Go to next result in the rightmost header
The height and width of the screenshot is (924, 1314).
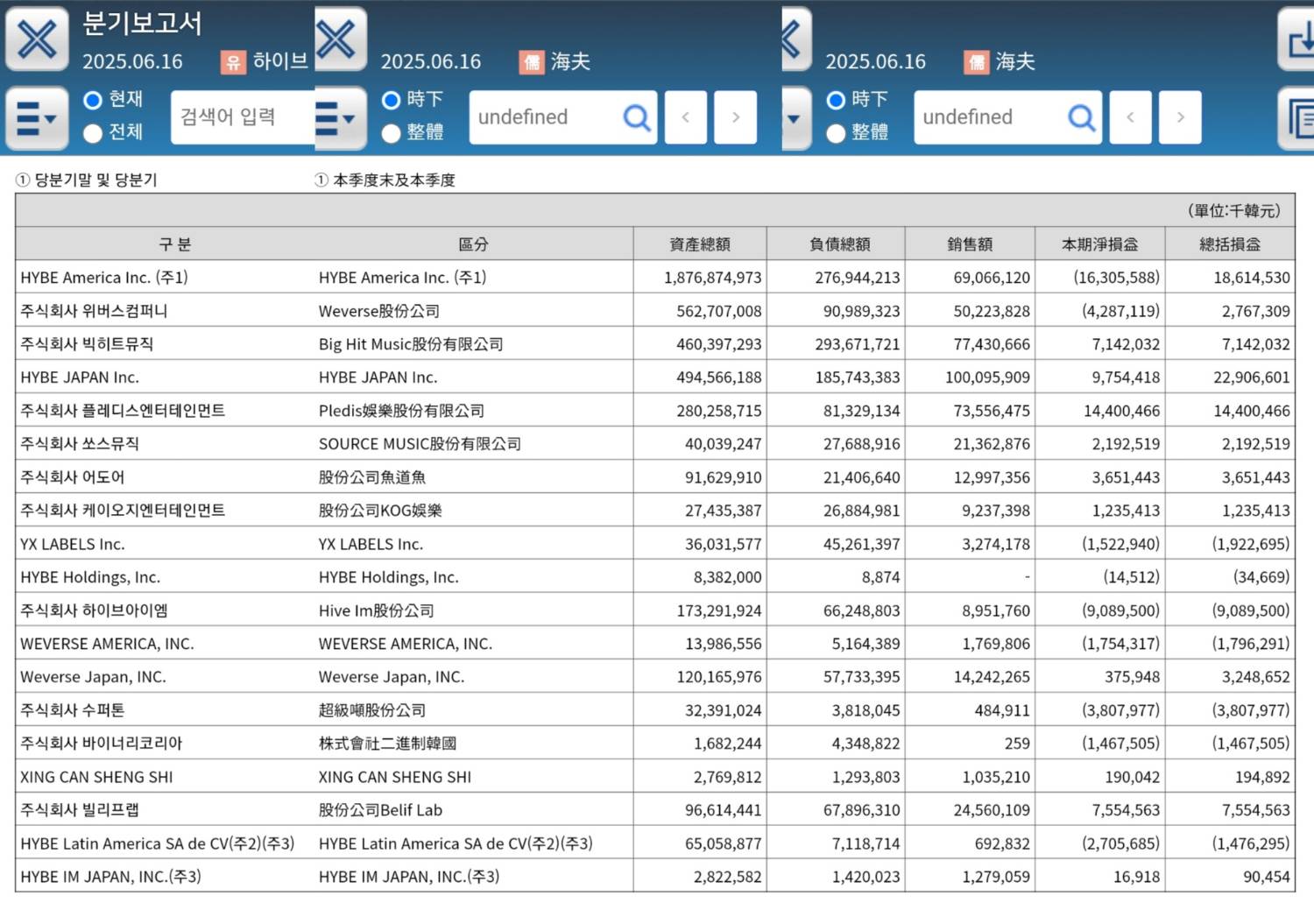(1181, 116)
